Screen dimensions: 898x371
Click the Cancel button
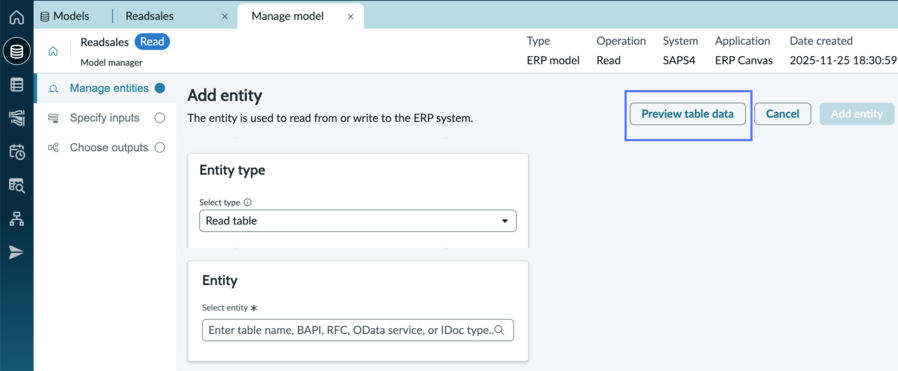click(x=782, y=114)
